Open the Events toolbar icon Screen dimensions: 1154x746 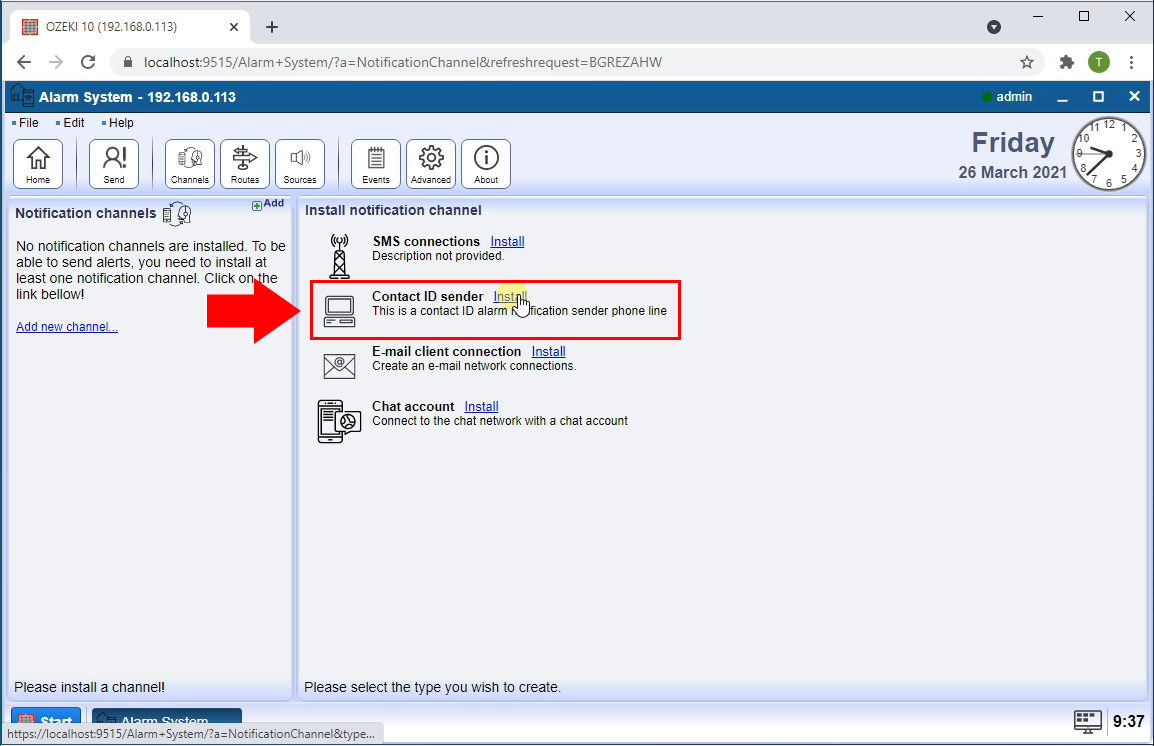[376, 164]
